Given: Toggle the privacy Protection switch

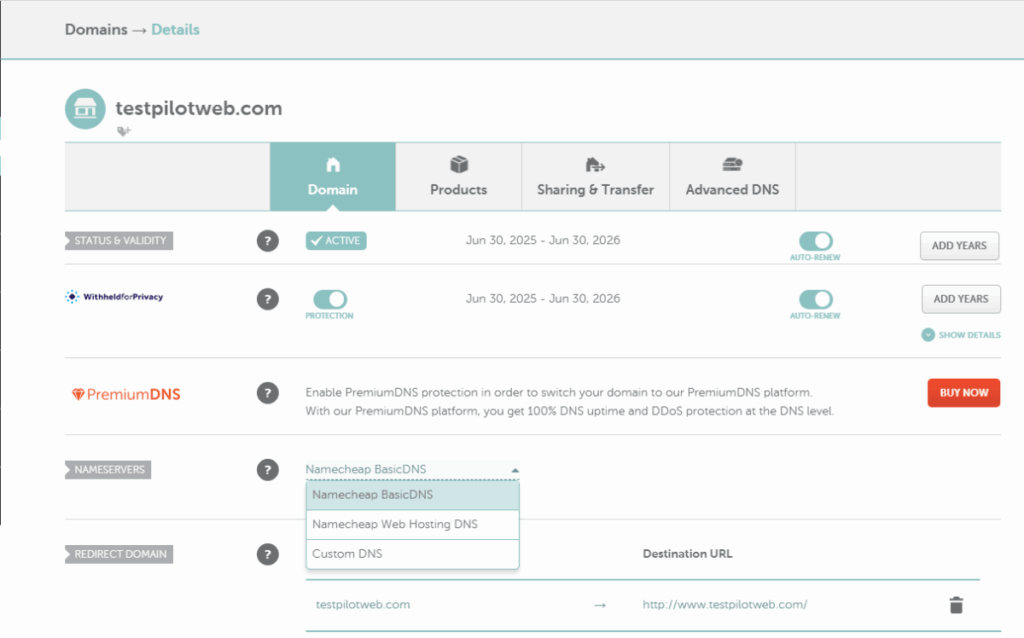Looking at the screenshot, I should (330, 299).
